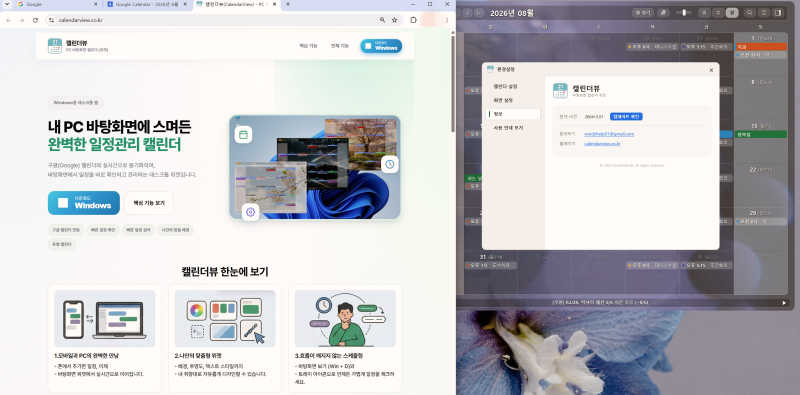The image size is (800, 395).
Task: Open 화면 설정 in settings sidebar
Action: tap(503, 100)
